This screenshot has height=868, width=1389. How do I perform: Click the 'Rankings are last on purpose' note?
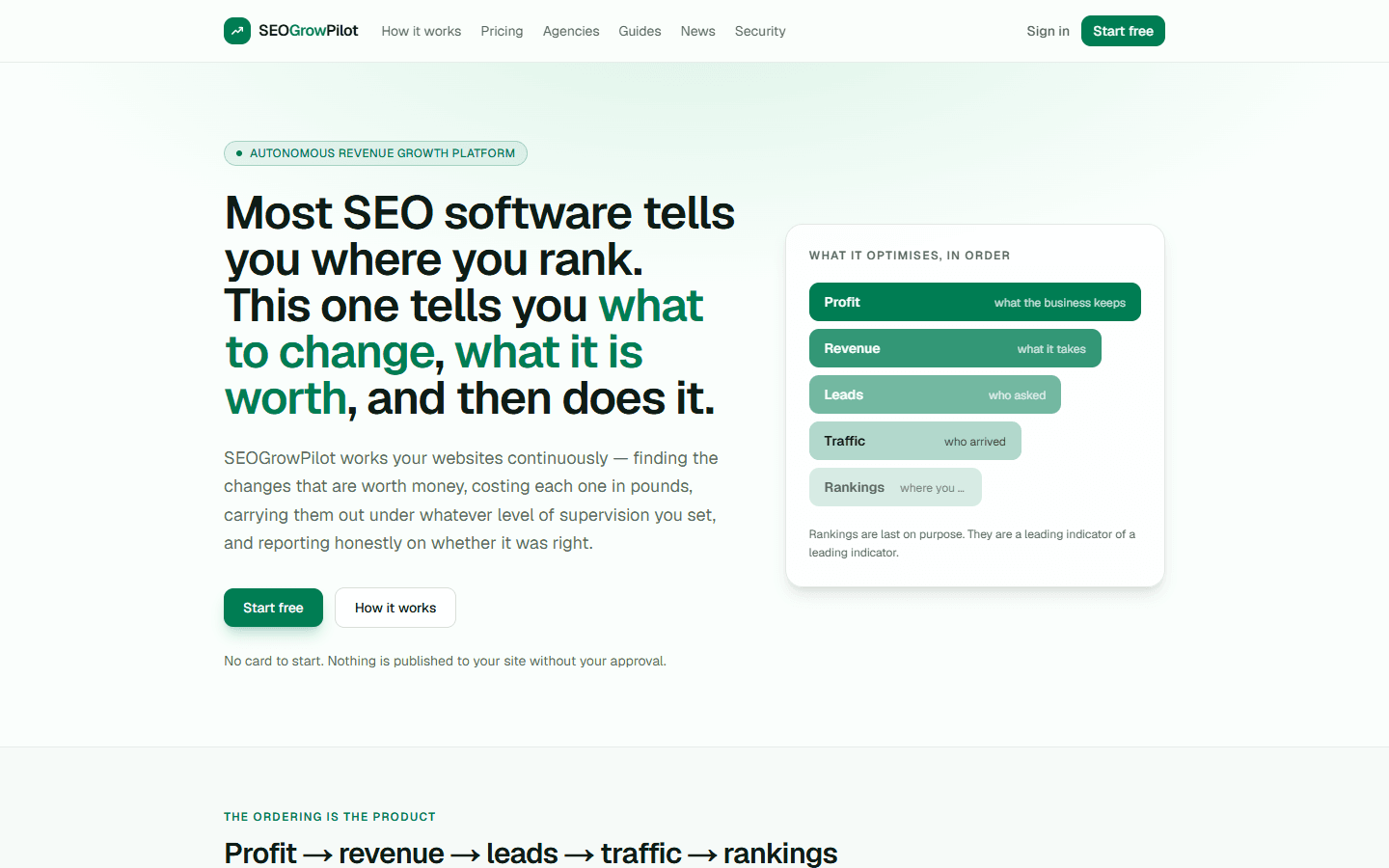(972, 543)
